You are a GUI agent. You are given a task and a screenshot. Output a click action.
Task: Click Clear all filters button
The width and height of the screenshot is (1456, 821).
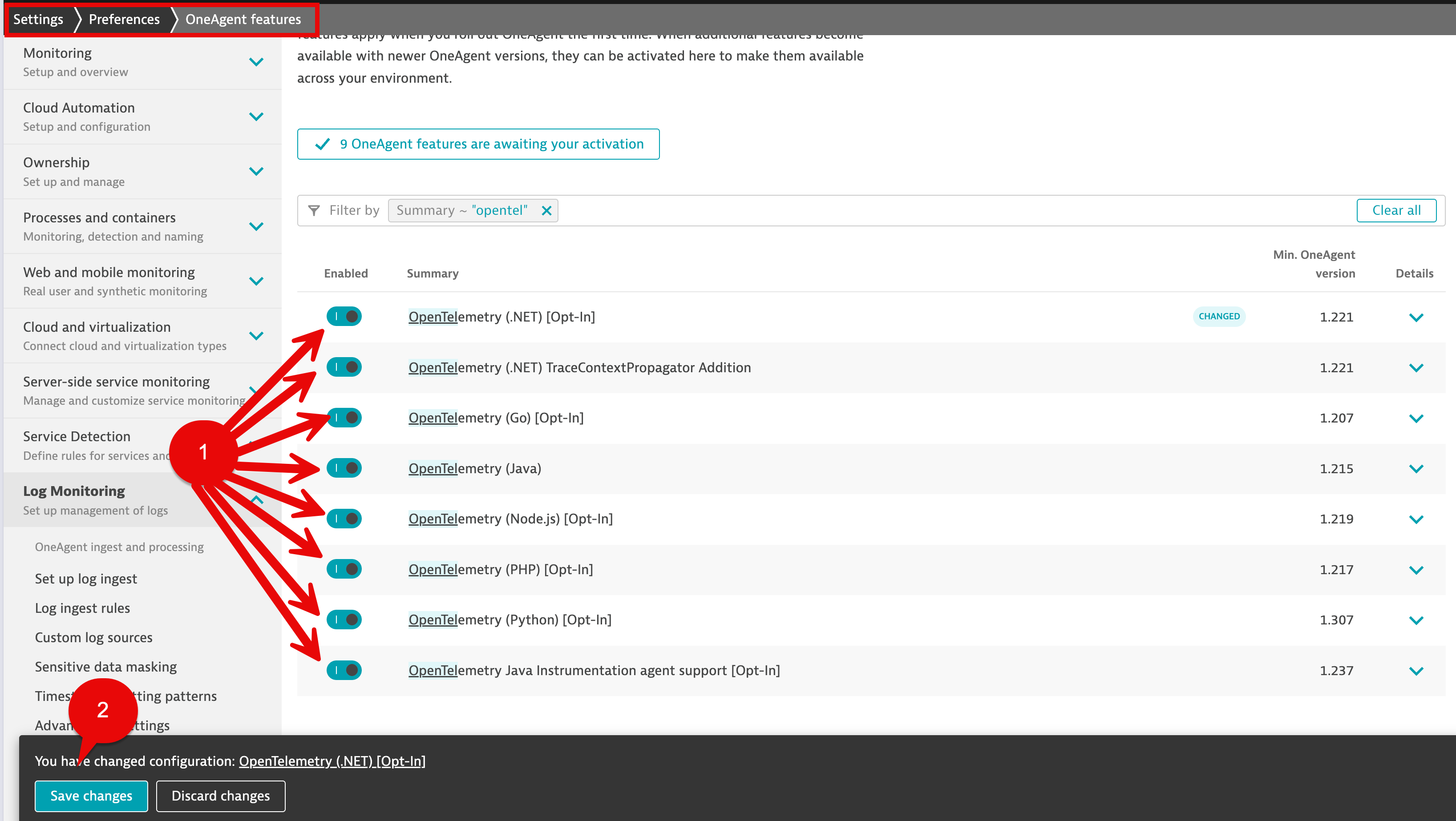1396,211
